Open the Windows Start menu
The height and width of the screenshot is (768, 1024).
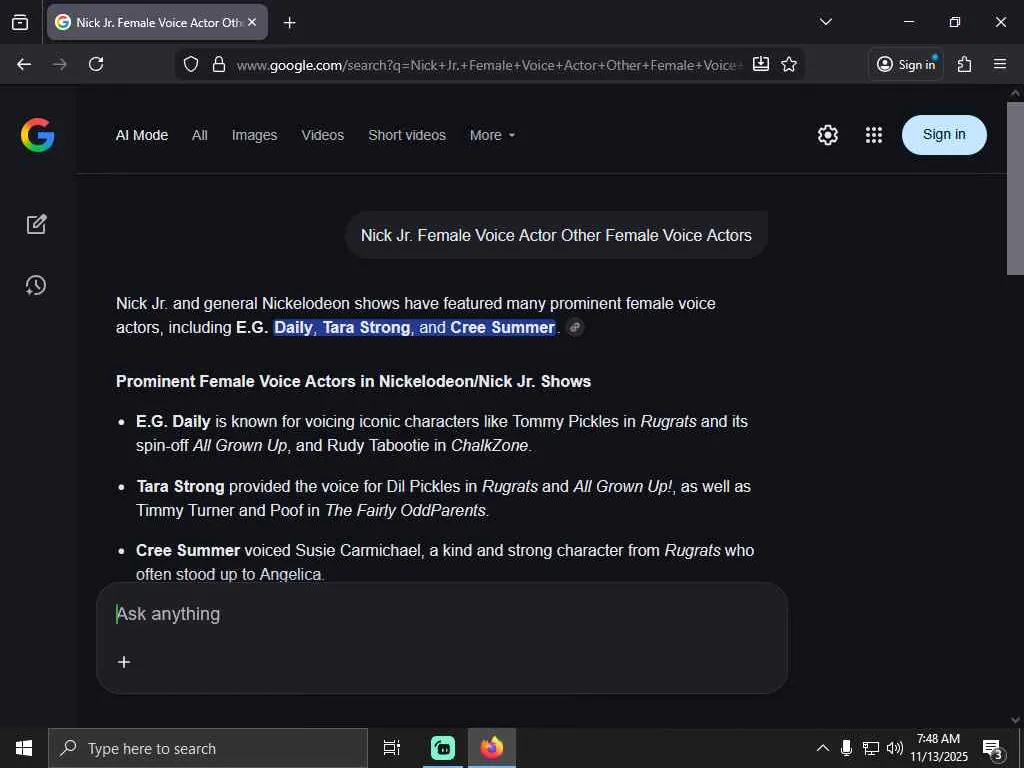click(x=24, y=748)
